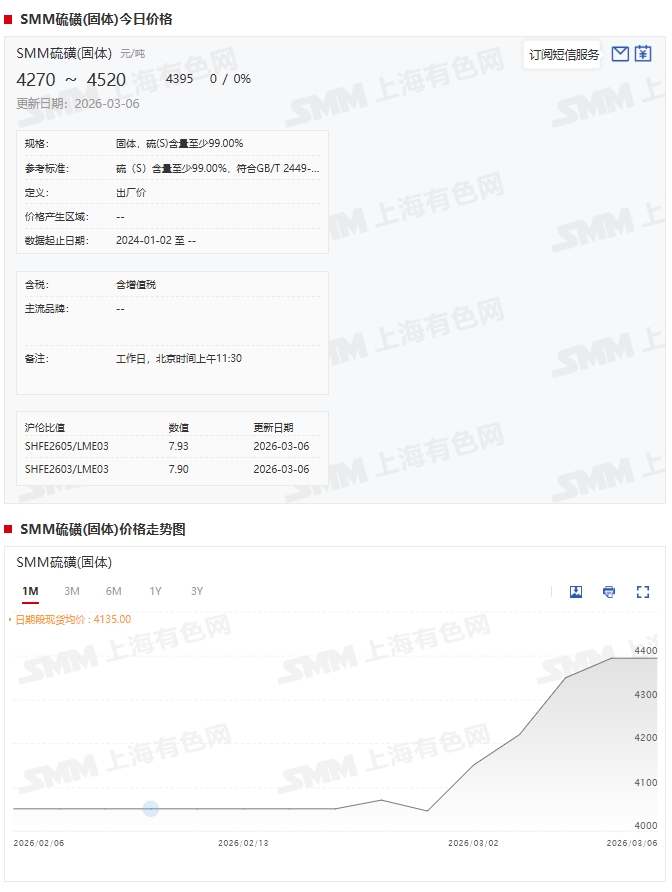
Task: Click the 2026/03/02 axis date label
Action: (x=473, y=843)
